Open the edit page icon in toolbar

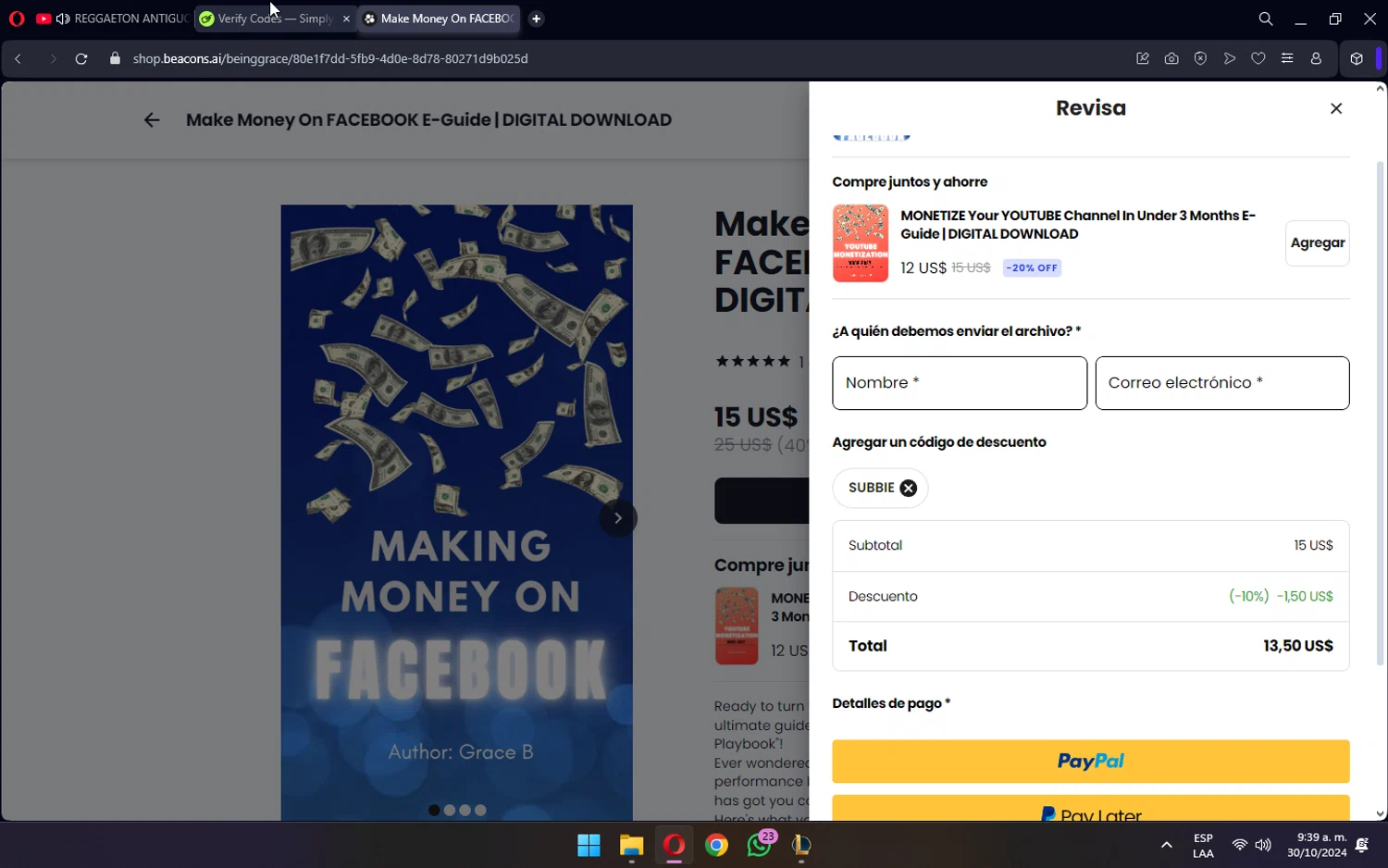click(1143, 58)
